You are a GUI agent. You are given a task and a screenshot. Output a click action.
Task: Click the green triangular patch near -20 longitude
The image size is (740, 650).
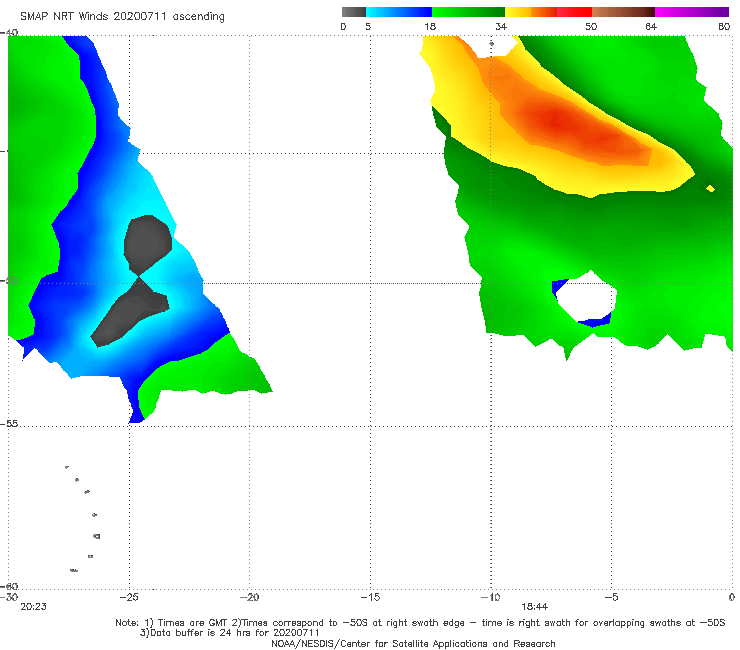(208, 371)
